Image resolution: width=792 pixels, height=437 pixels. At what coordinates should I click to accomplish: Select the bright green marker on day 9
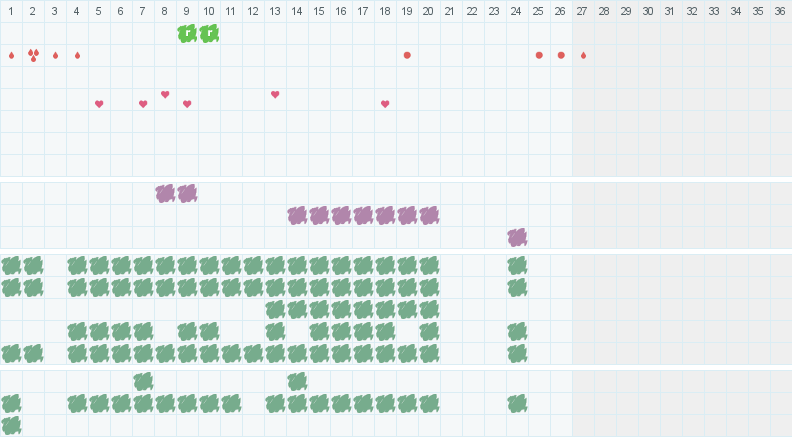pos(187,33)
